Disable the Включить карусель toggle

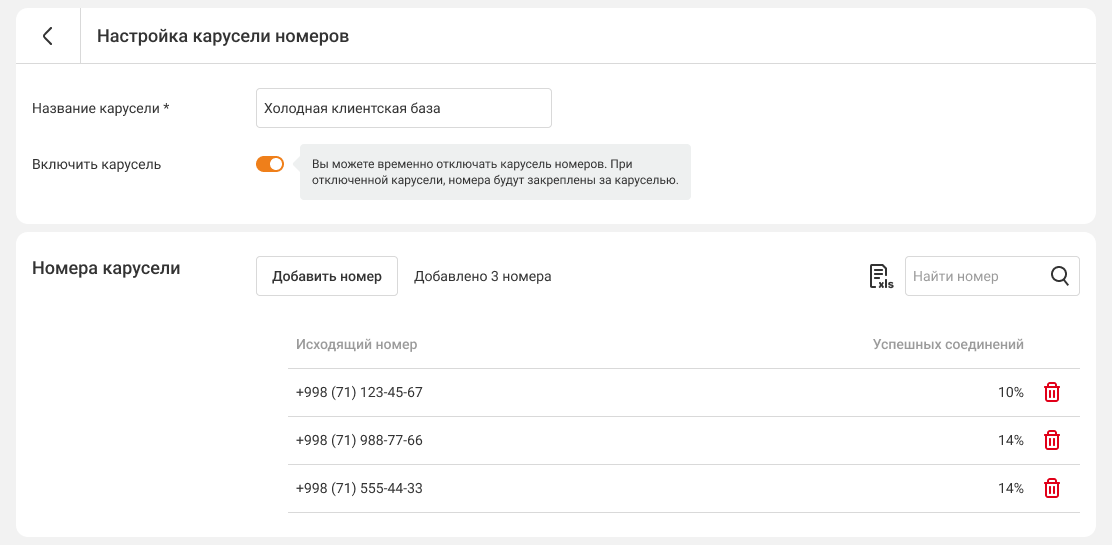270,165
